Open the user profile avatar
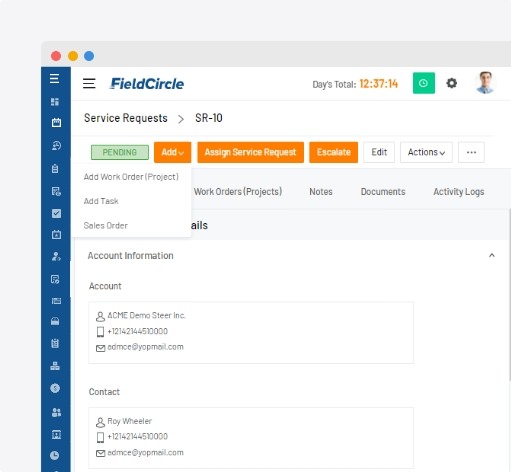The width and height of the screenshot is (511, 472). (x=485, y=83)
